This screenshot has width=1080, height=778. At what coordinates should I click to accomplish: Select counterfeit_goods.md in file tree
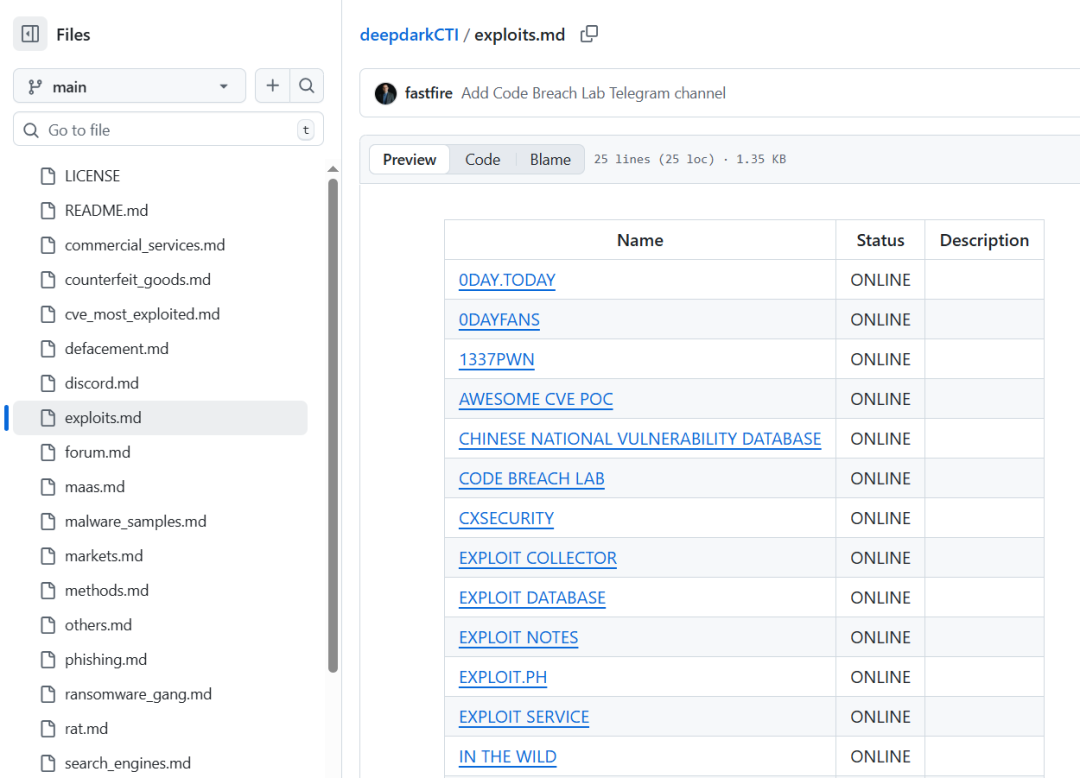point(160,280)
